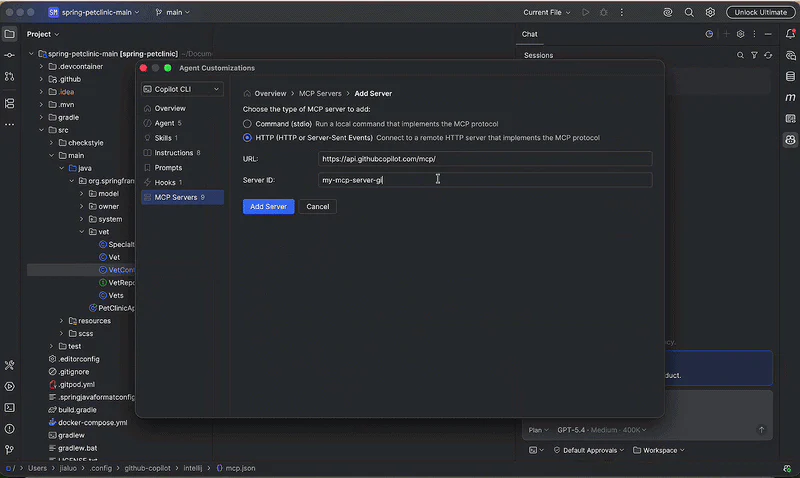800x478 pixels.
Task: Open the main branch dropdown
Action: point(173,12)
